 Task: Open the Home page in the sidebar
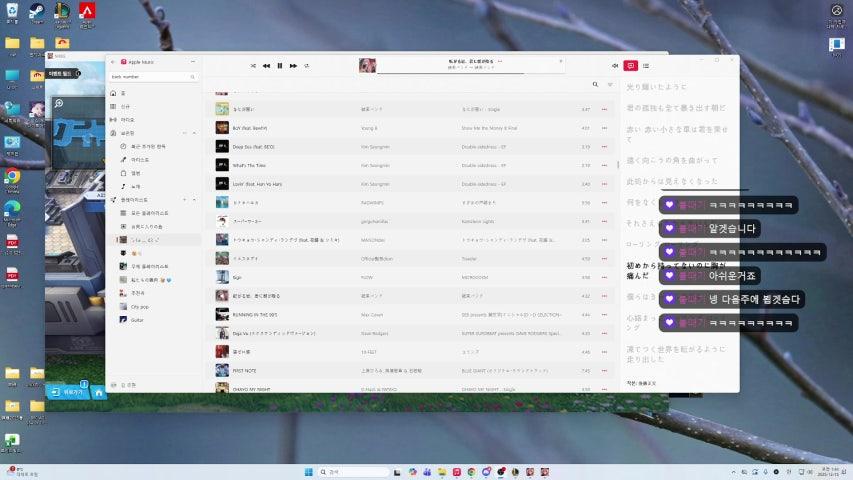coord(124,93)
